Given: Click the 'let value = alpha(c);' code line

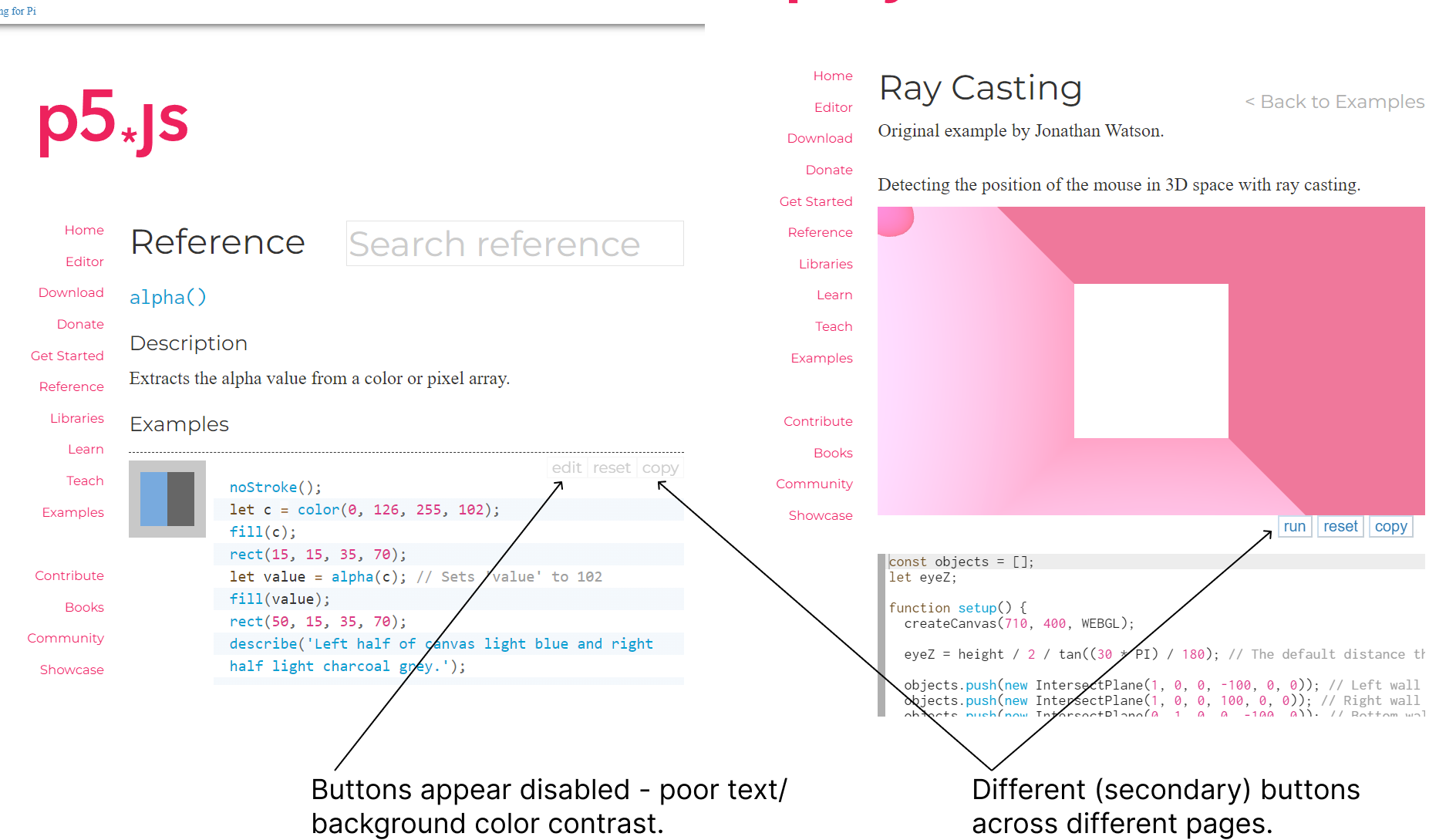Looking at the screenshot, I should (318, 577).
